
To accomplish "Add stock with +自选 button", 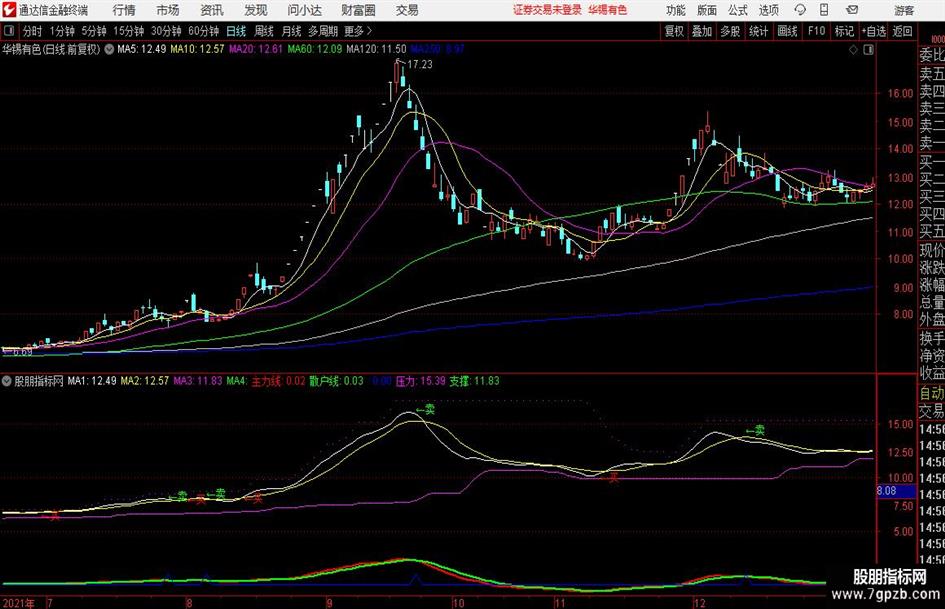I will tap(874, 31).
